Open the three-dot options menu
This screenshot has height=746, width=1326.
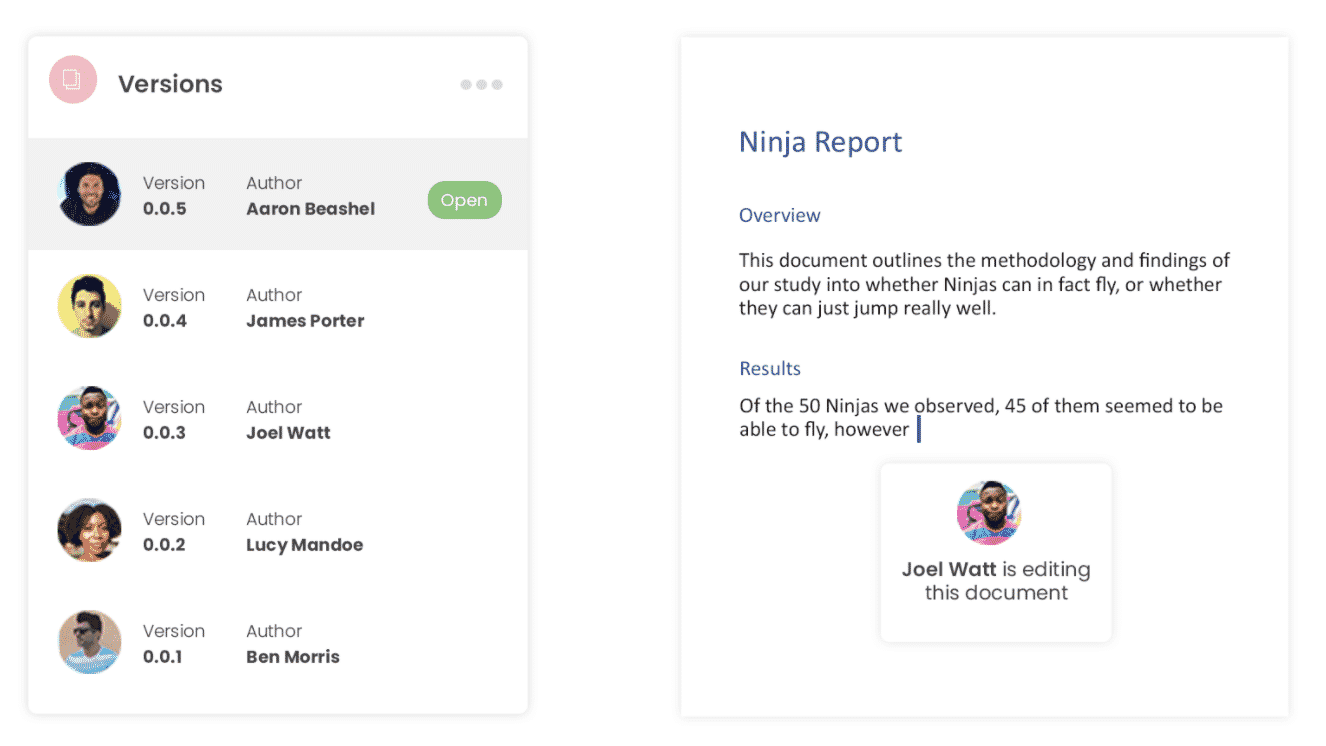pos(481,85)
